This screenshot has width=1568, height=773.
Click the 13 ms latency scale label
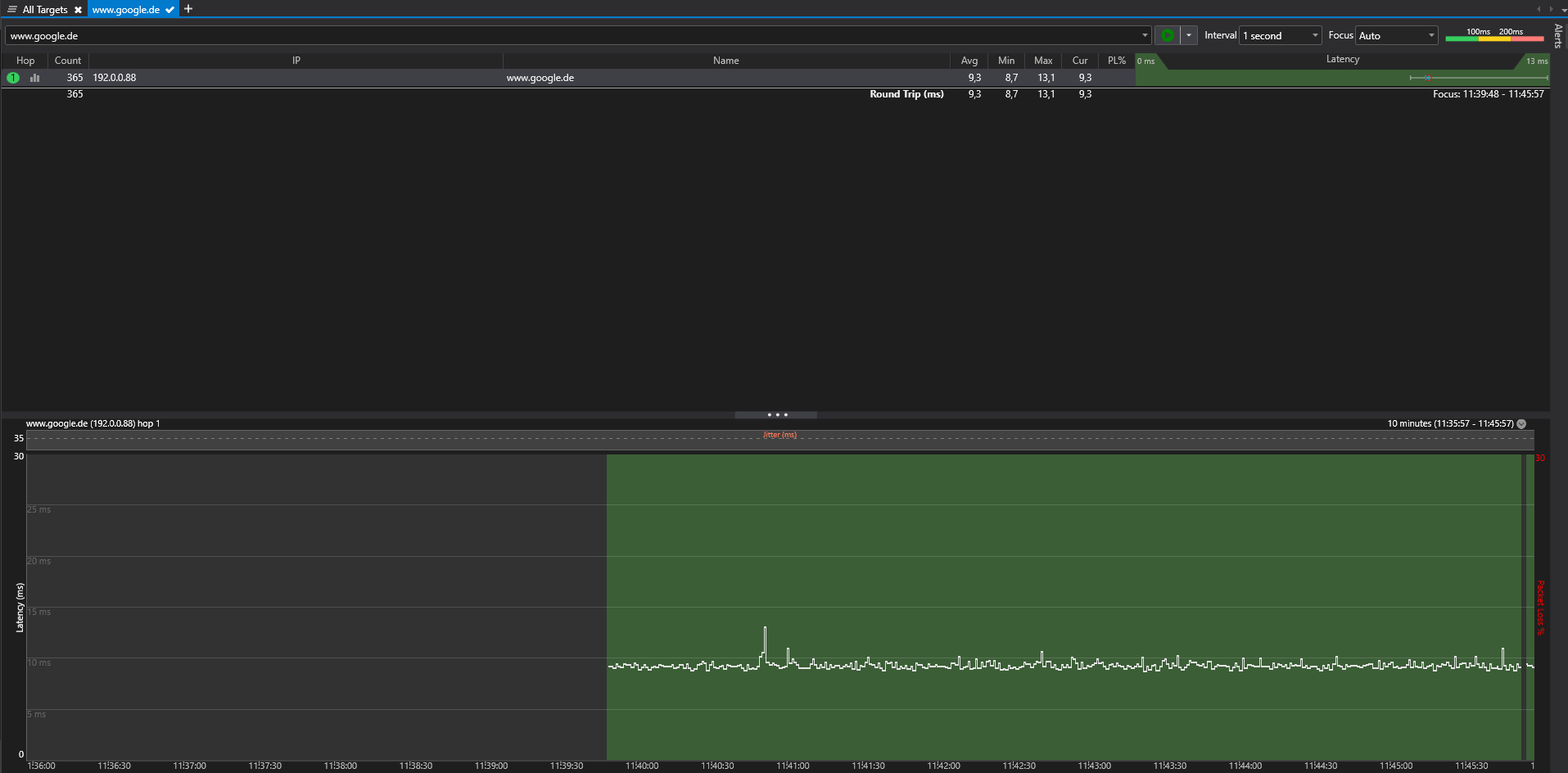tap(1537, 61)
